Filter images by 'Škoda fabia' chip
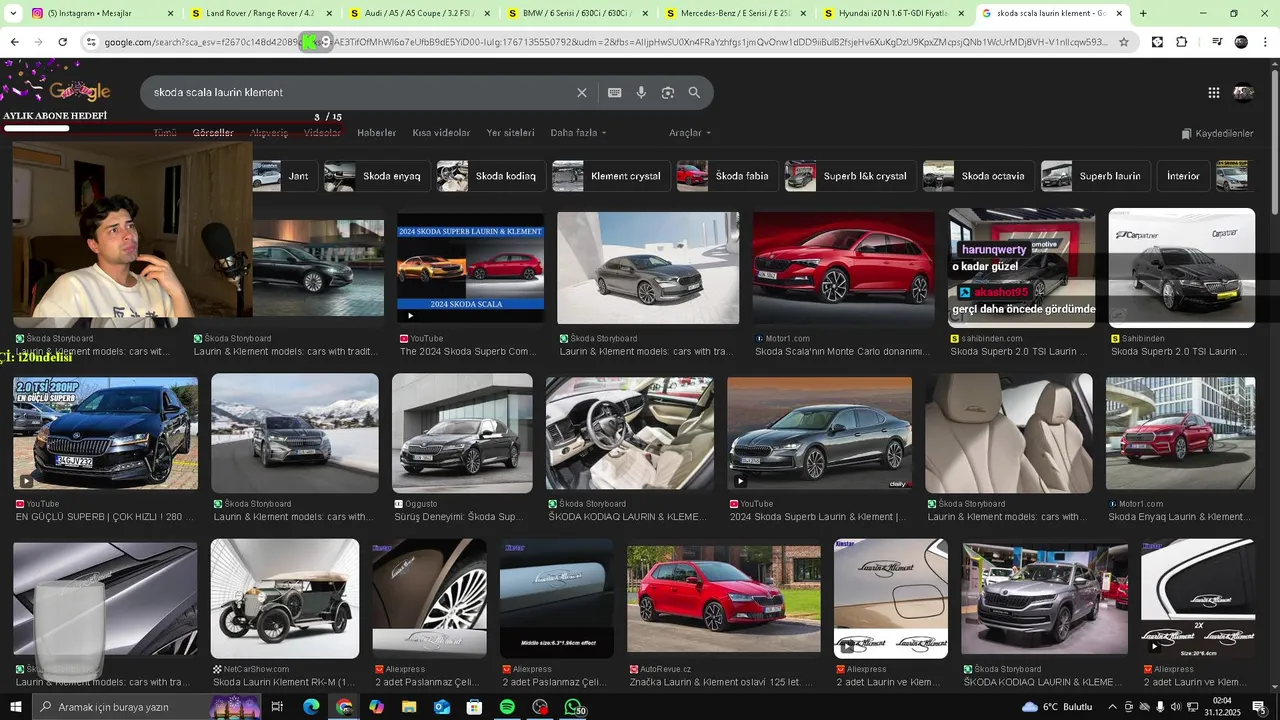Image resolution: width=1280 pixels, height=720 pixels. [x=727, y=176]
